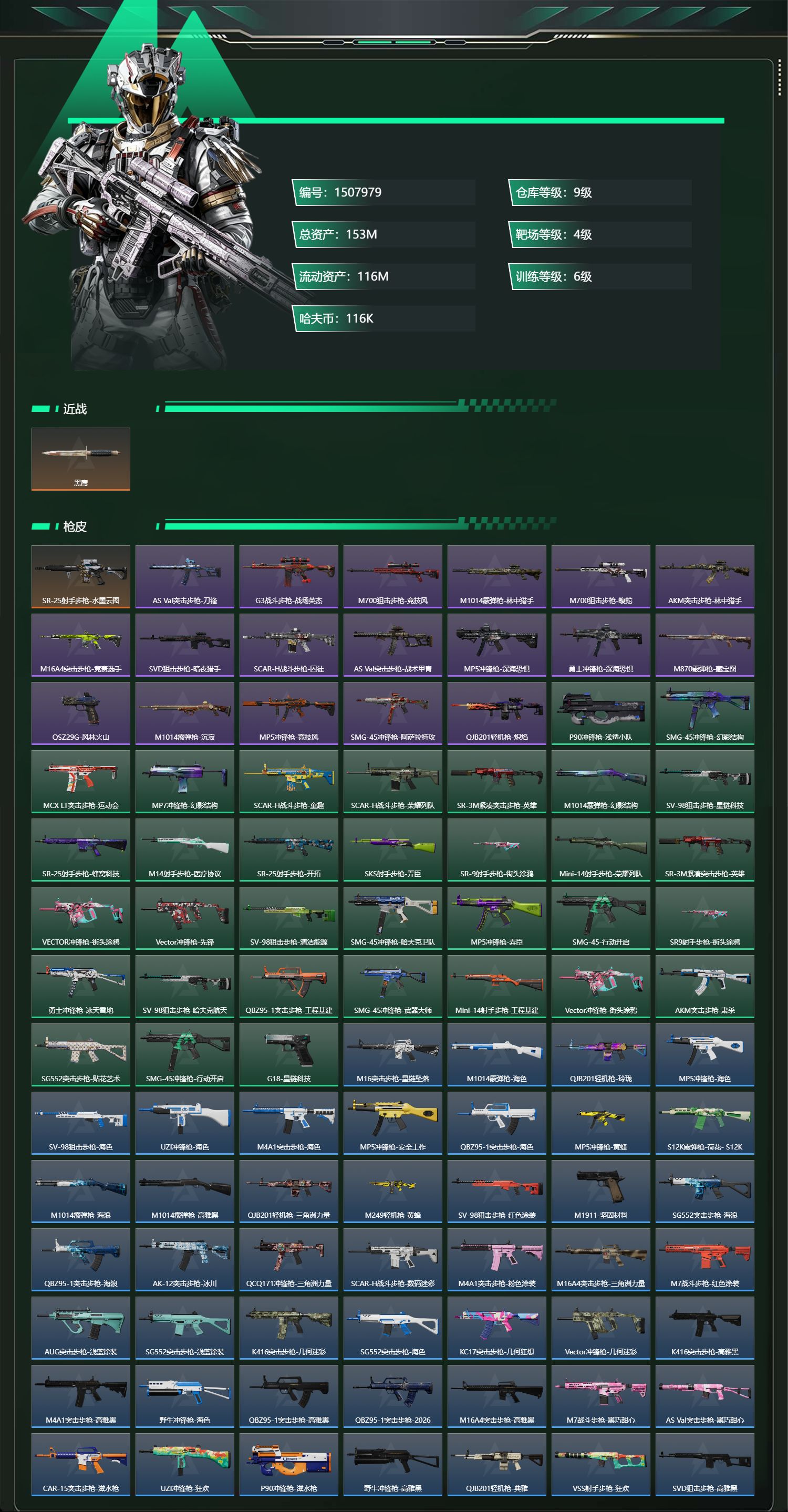Select the M7战斗步枪-红色涂装 skin card

pyautogui.click(x=704, y=1260)
